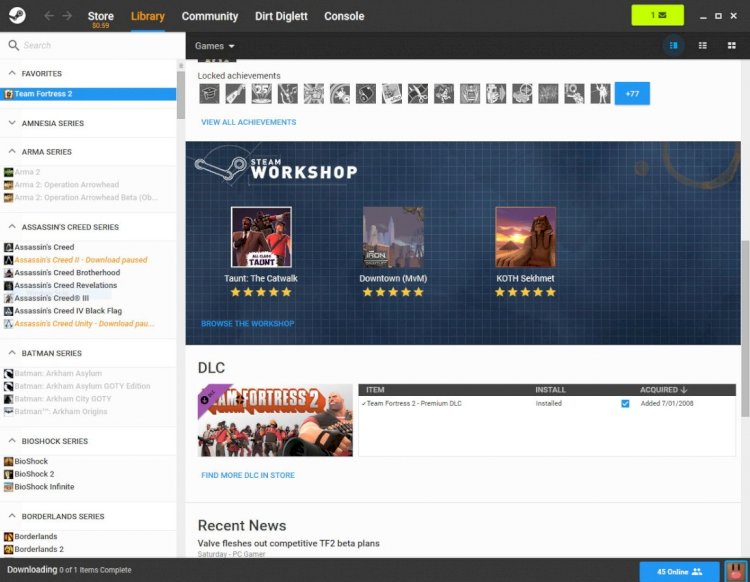Select Team Fortress 2 - Premium DLC row

click(x=547, y=404)
